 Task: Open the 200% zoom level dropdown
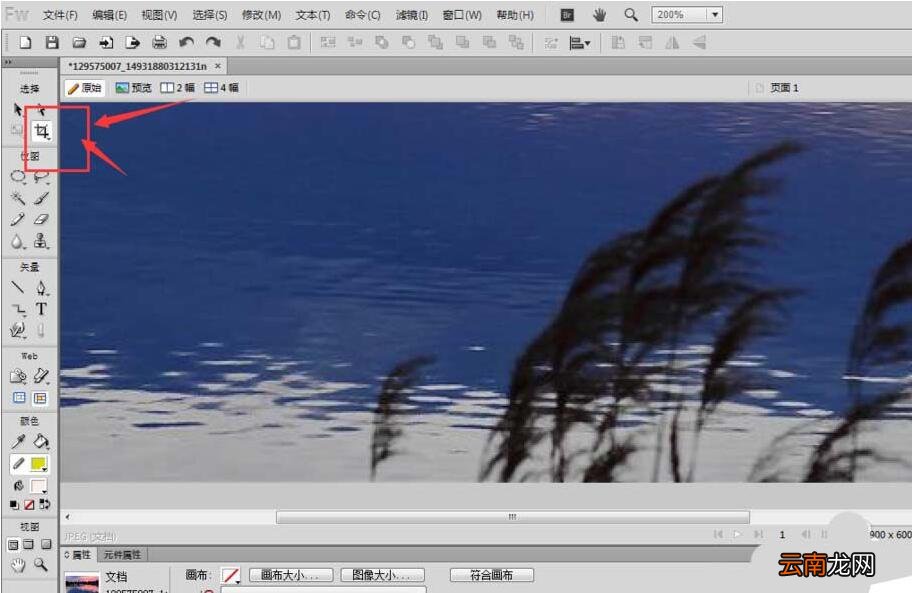(715, 15)
